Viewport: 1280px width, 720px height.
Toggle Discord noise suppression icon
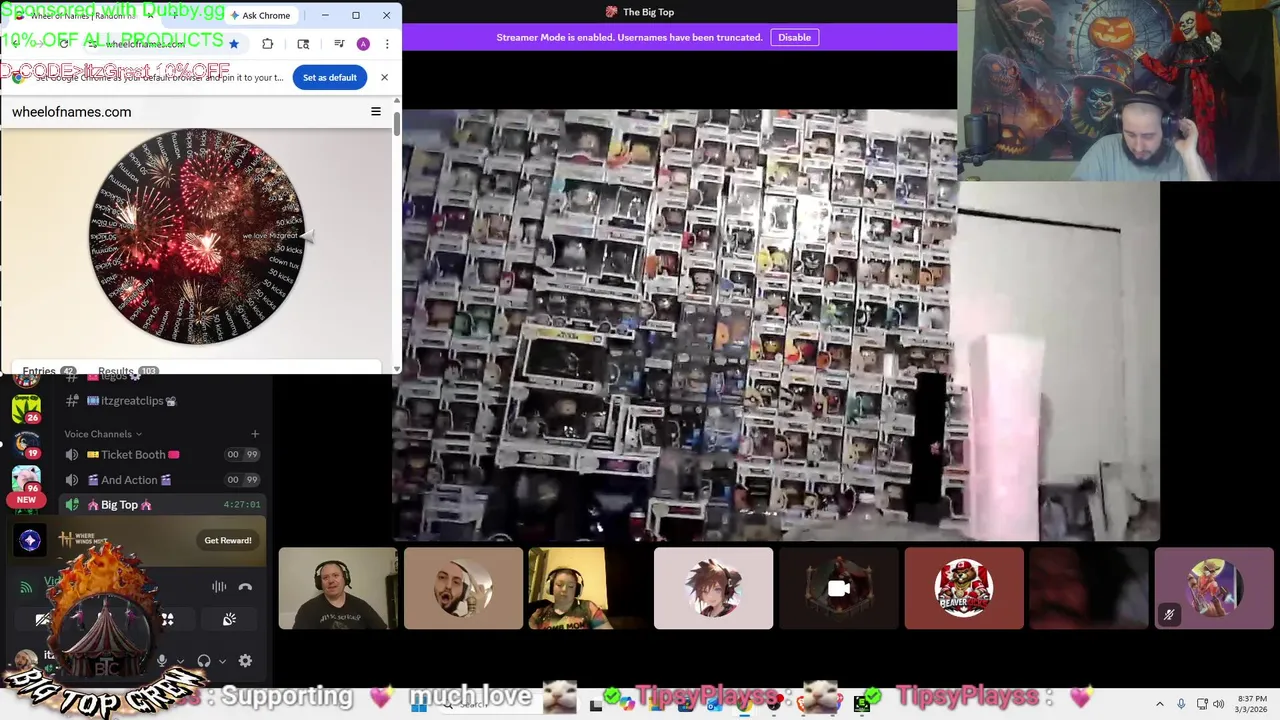pyautogui.click(x=219, y=587)
